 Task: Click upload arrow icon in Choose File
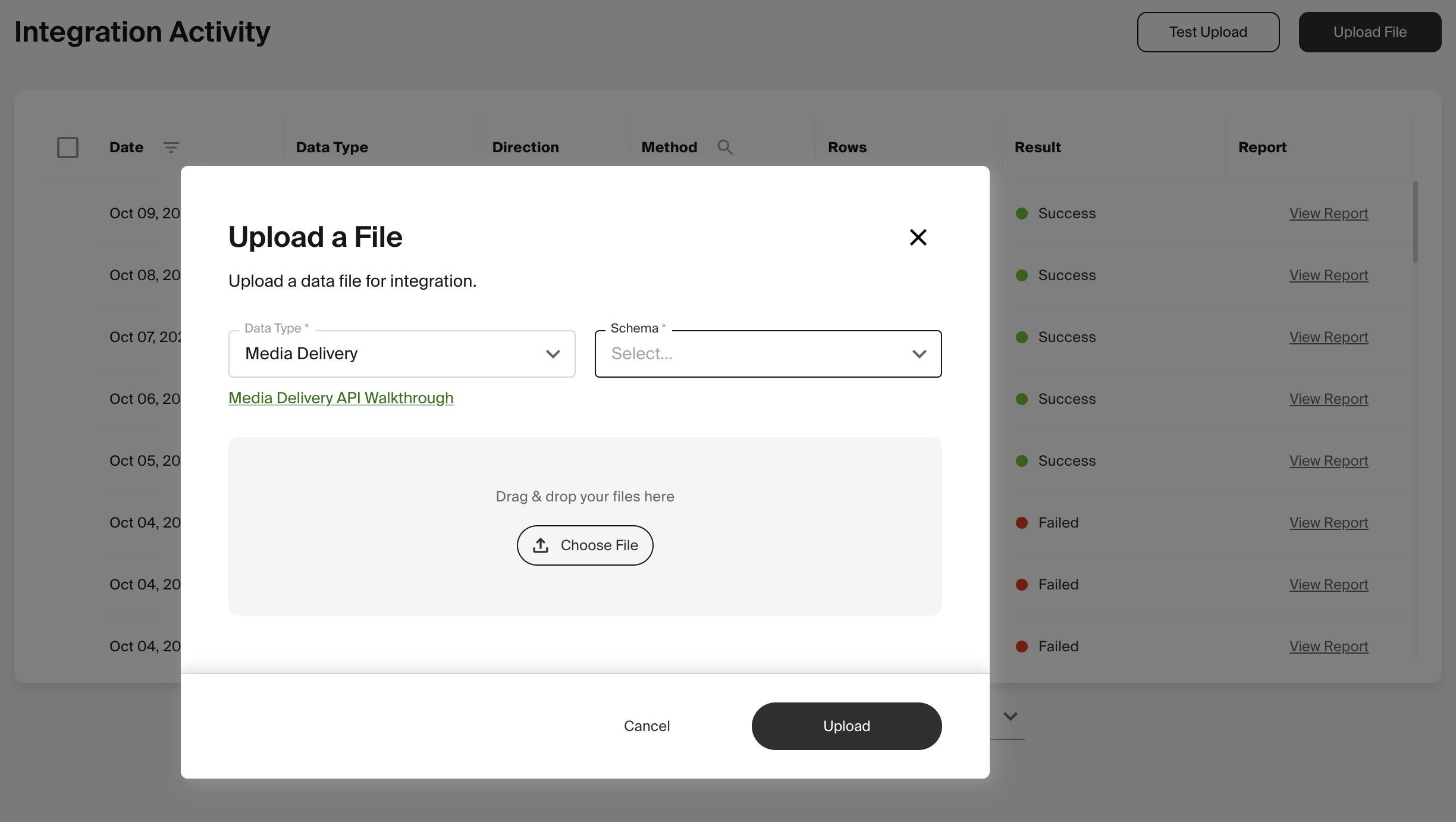[x=540, y=545]
